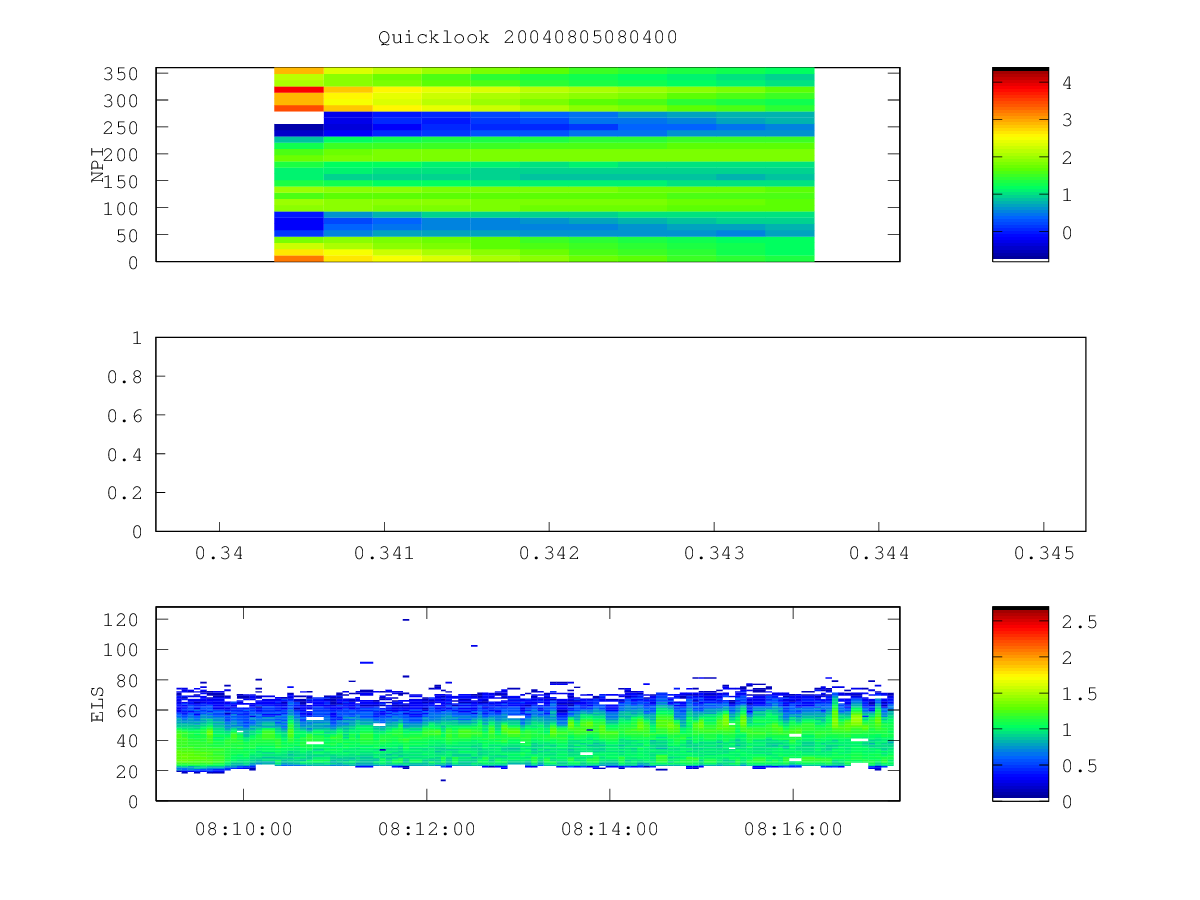Click the 0.342 x-axis tick label
Screen dimensions: 1200x900
coord(548,553)
